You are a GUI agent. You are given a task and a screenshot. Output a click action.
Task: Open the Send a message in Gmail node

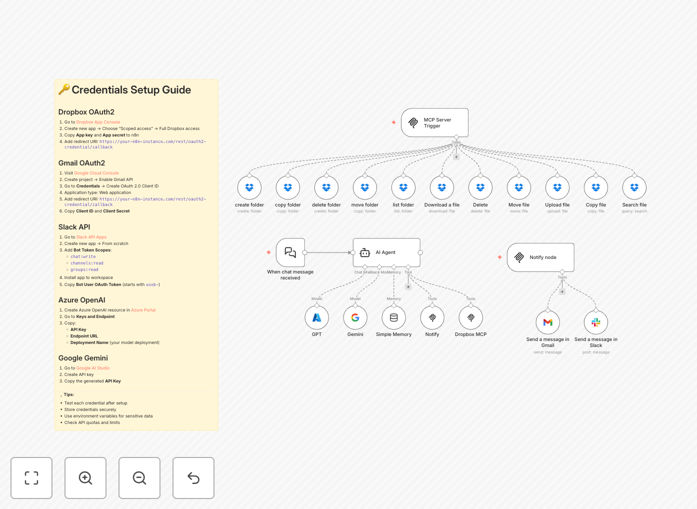pos(548,322)
